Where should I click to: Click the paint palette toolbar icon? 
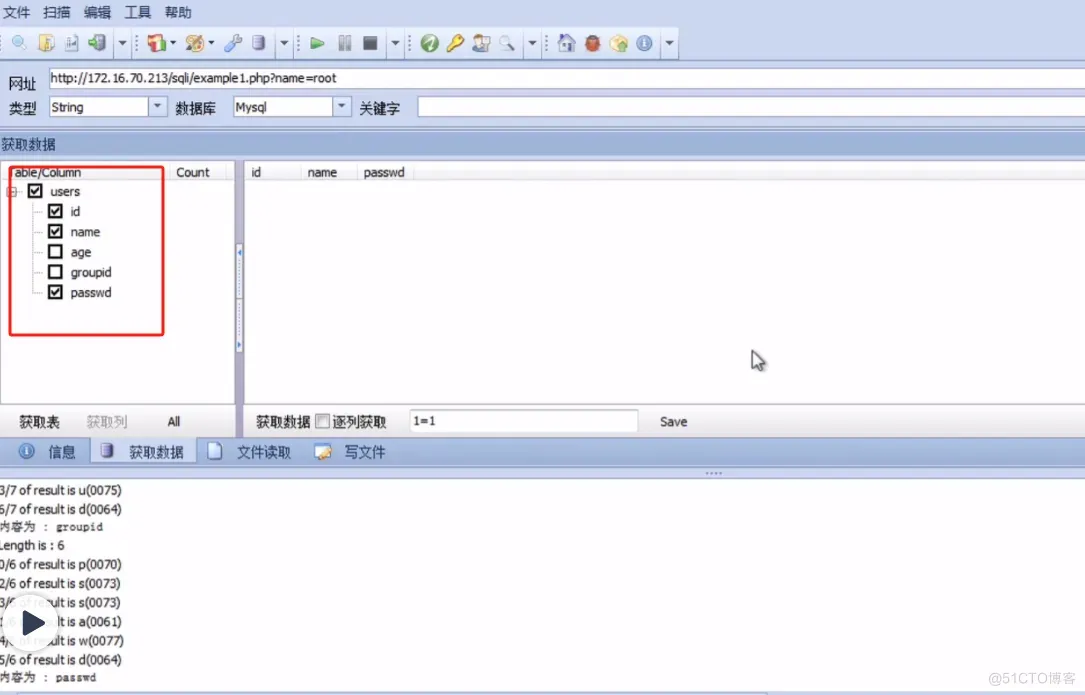pos(195,43)
